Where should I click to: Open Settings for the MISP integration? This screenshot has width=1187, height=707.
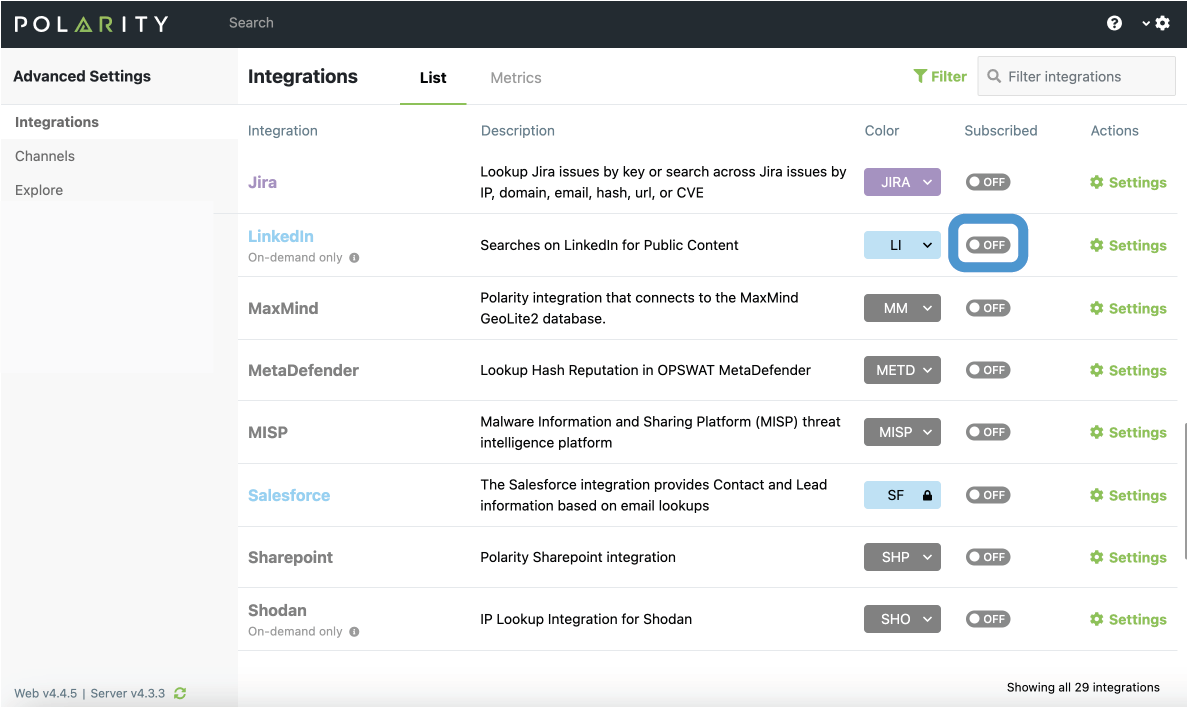click(1127, 433)
